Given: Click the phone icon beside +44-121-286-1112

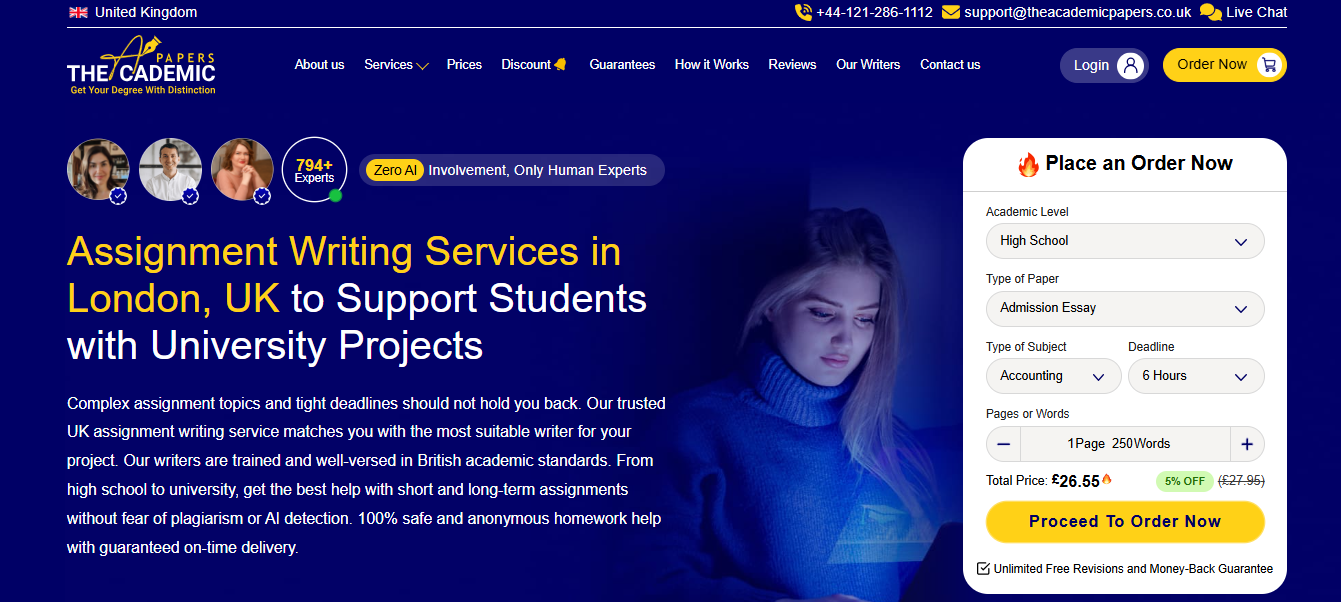Looking at the screenshot, I should click(803, 12).
